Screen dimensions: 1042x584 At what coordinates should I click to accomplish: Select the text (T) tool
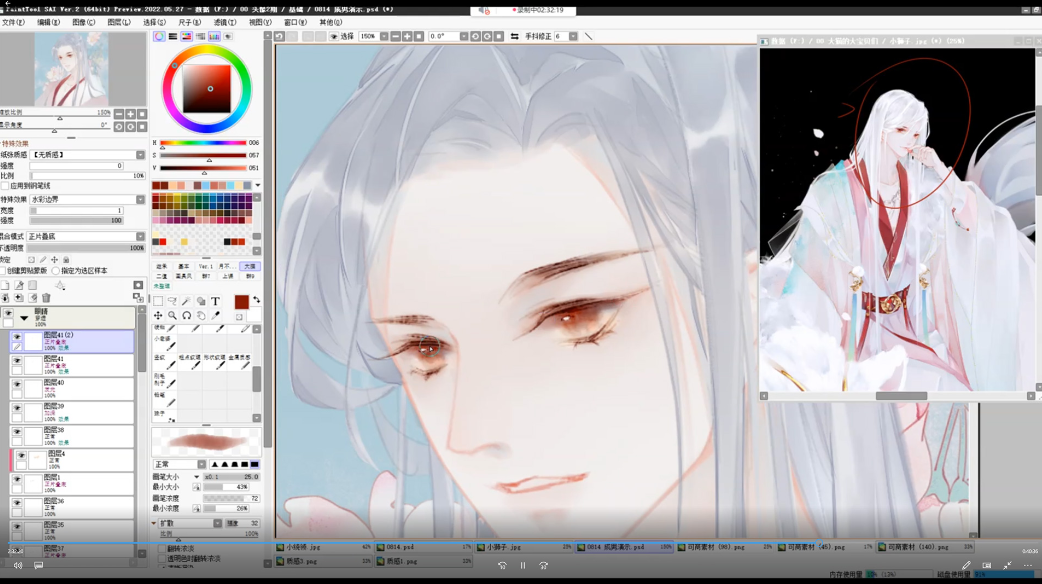(215, 301)
